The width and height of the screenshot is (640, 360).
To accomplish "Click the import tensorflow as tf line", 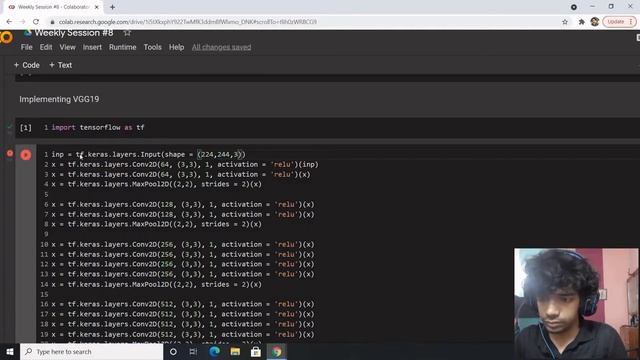I will click(98, 127).
